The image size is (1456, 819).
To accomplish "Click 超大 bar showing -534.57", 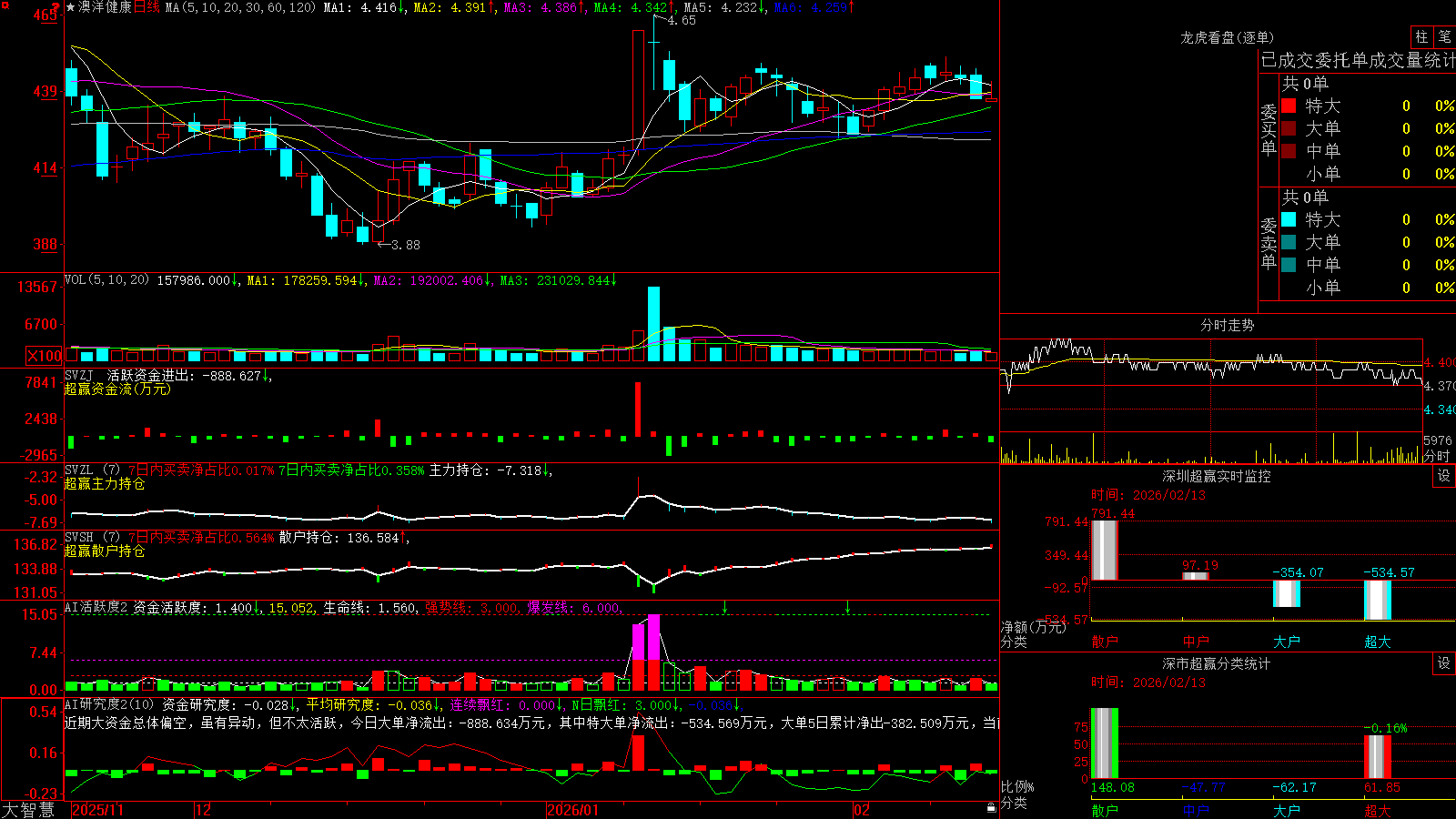I will [x=1378, y=600].
